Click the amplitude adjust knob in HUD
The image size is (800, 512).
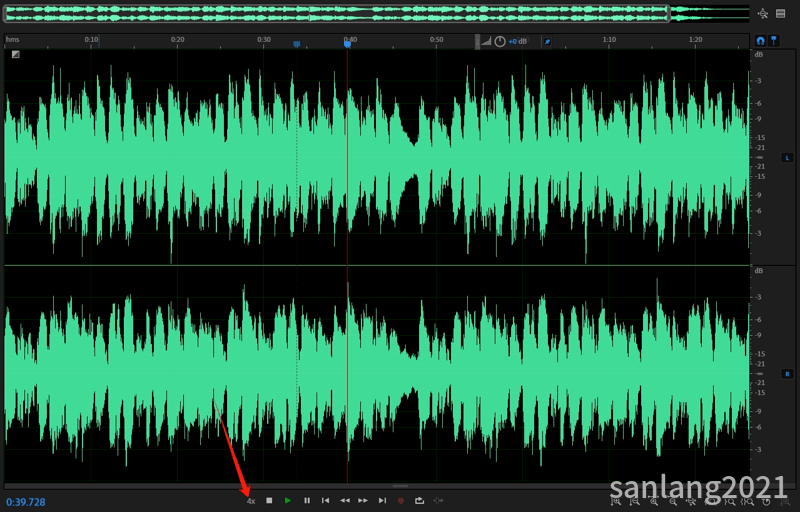500,42
